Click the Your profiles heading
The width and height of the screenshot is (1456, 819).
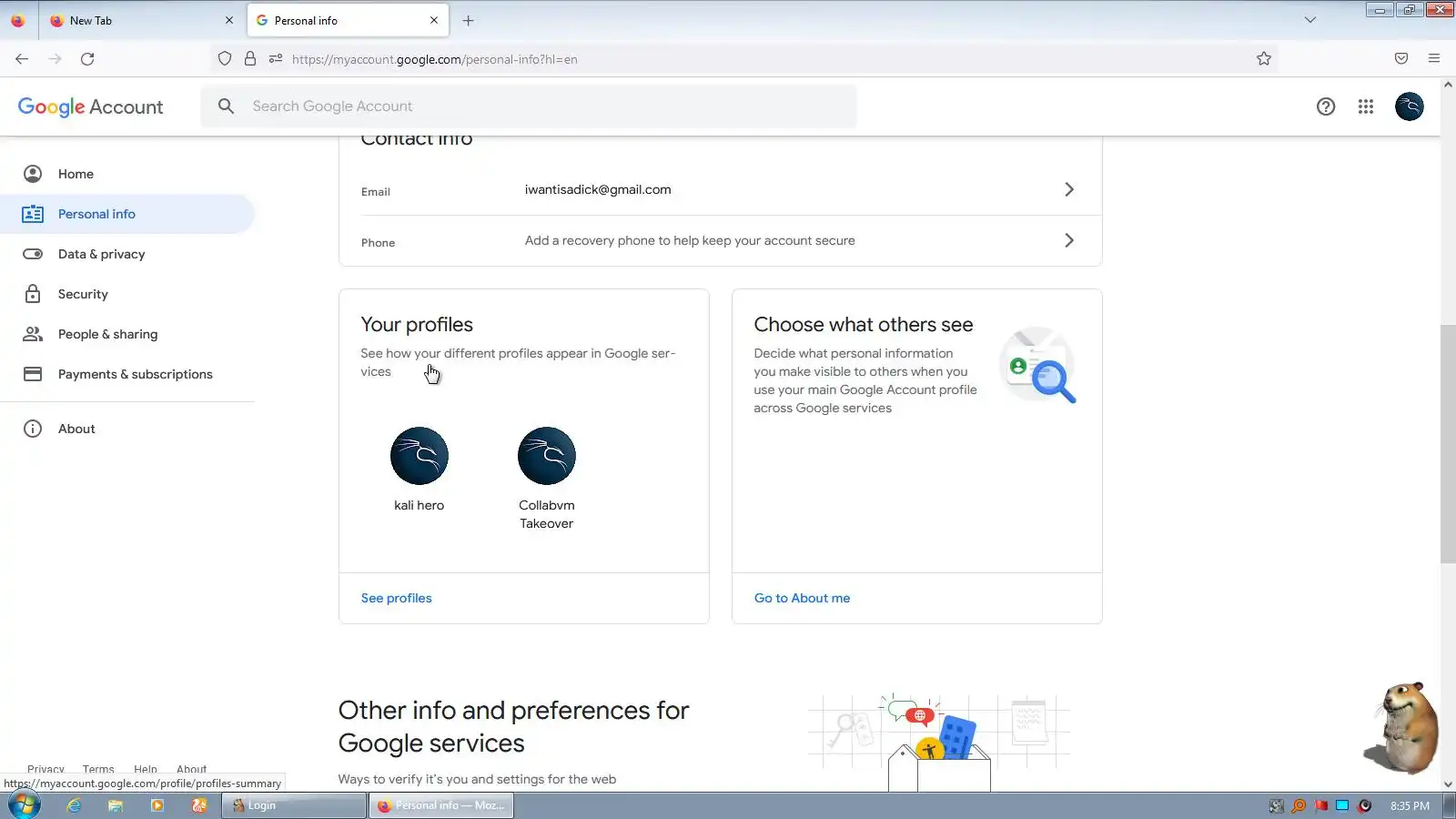(417, 325)
